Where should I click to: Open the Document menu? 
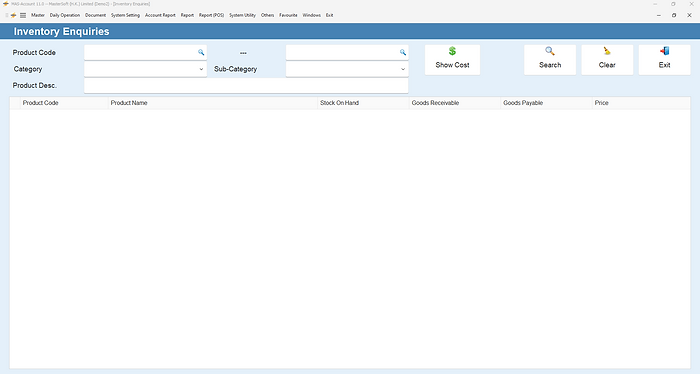coord(96,15)
